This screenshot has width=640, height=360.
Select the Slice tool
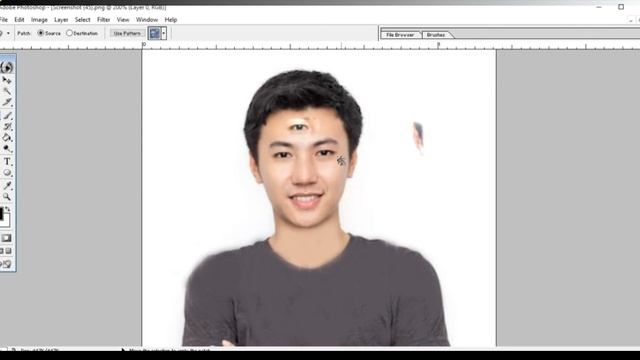(x=7, y=102)
